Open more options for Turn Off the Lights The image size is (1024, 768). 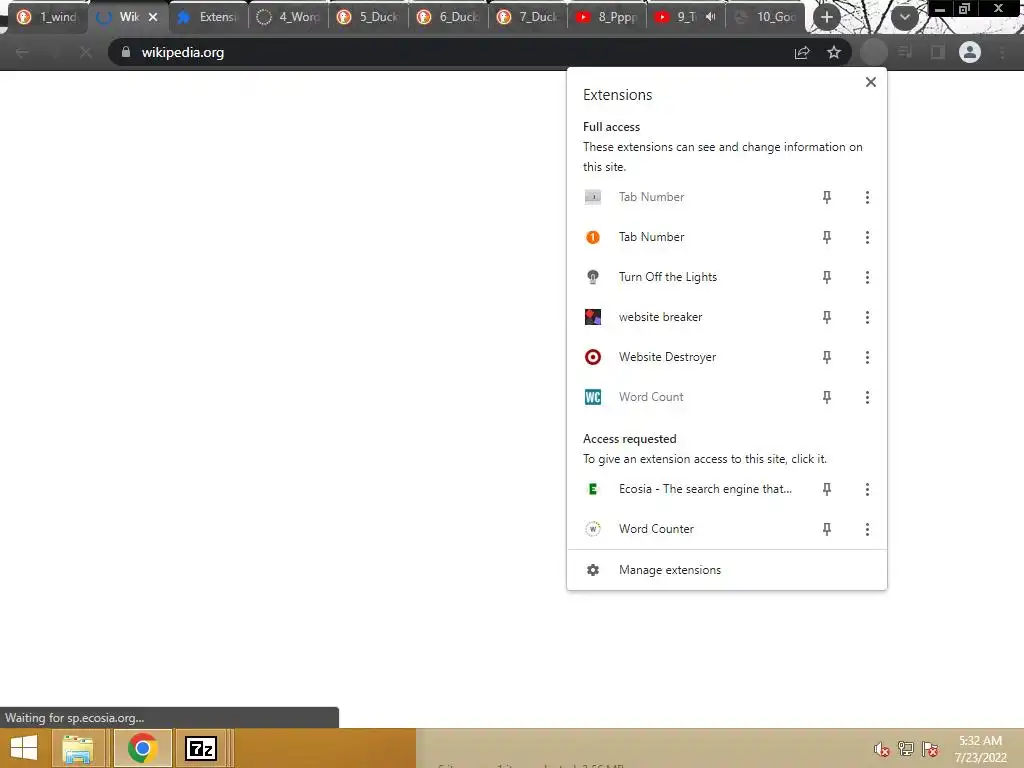coord(867,277)
